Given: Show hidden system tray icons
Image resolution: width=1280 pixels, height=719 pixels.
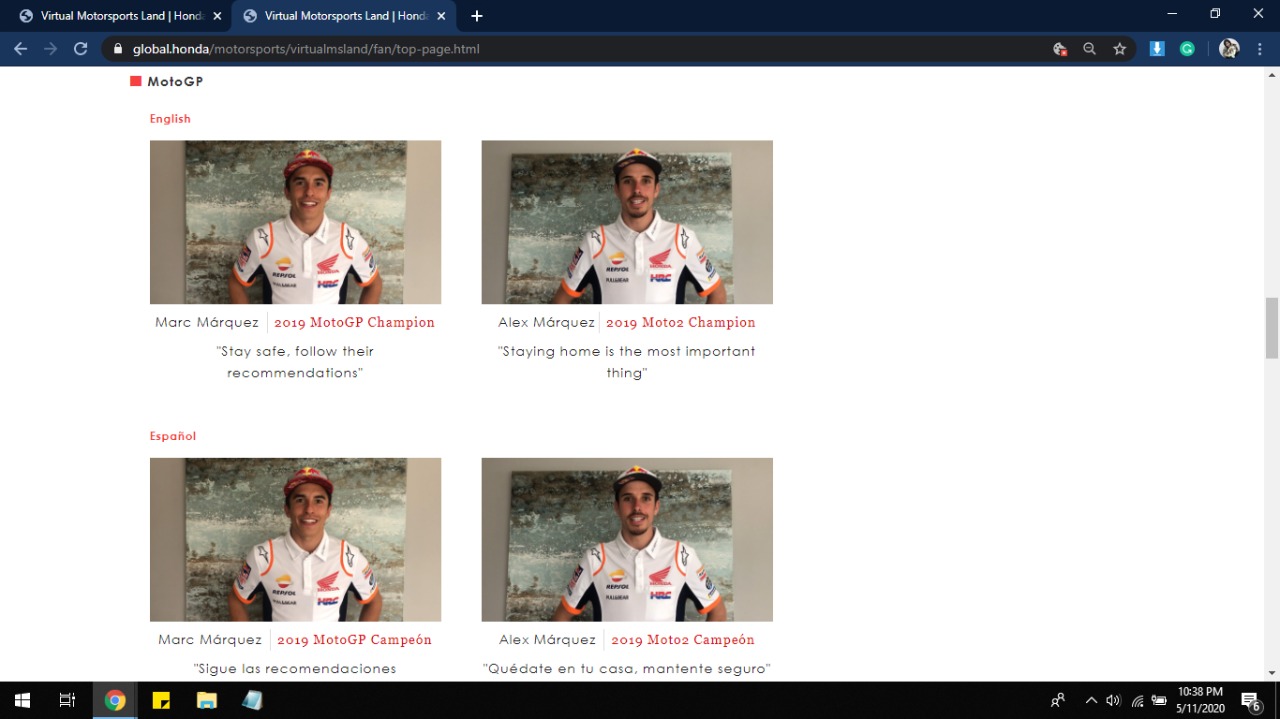Looking at the screenshot, I should (1091, 700).
